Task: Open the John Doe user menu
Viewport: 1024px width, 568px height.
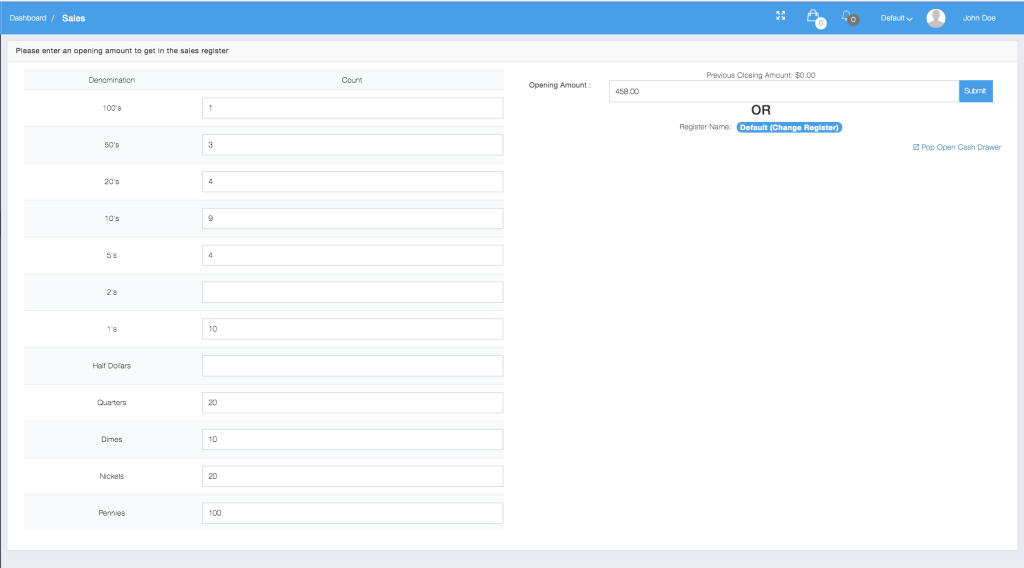Action: (x=978, y=18)
